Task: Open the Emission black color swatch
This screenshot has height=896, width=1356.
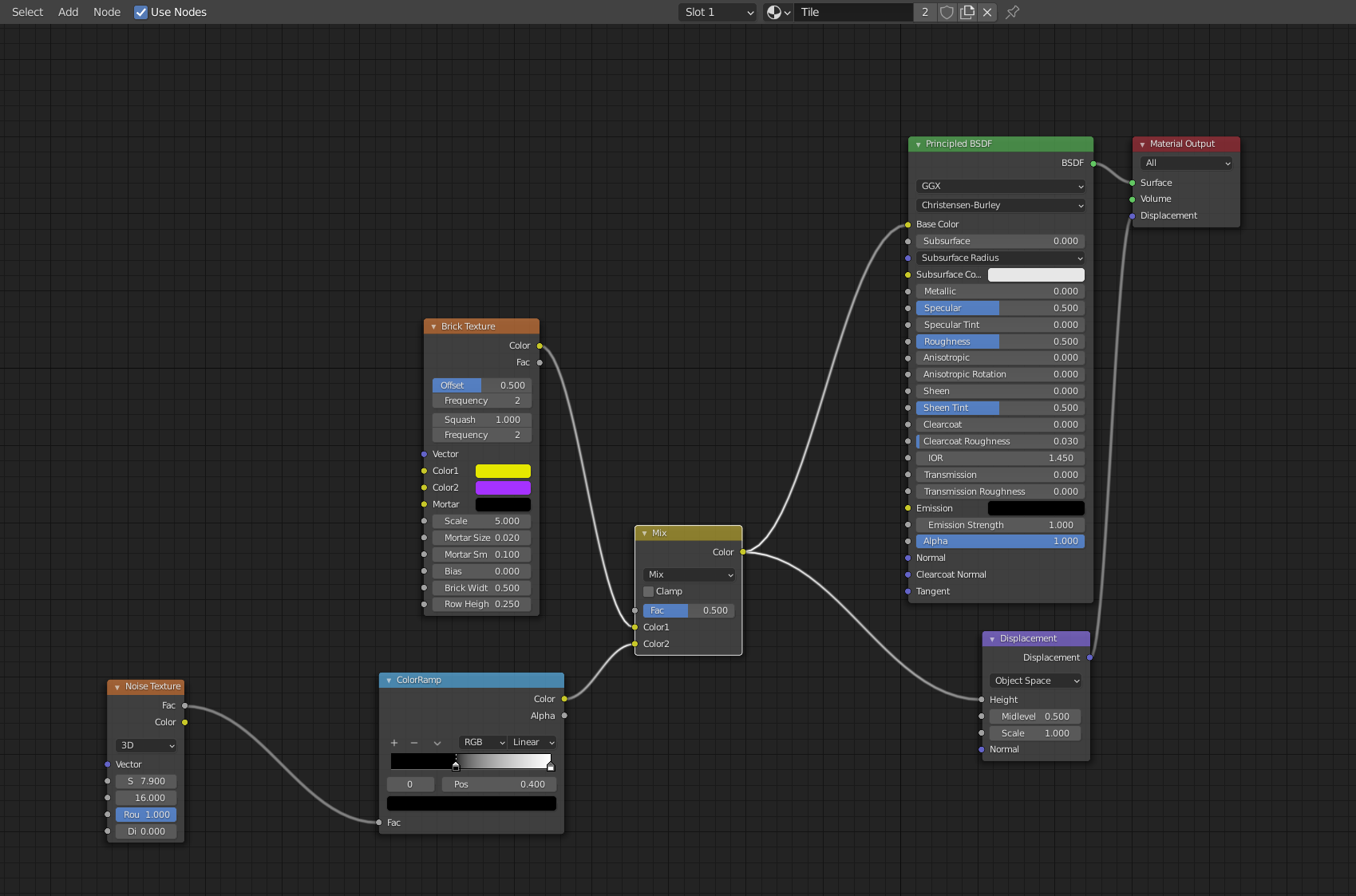Action: [x=1036, y=508]
